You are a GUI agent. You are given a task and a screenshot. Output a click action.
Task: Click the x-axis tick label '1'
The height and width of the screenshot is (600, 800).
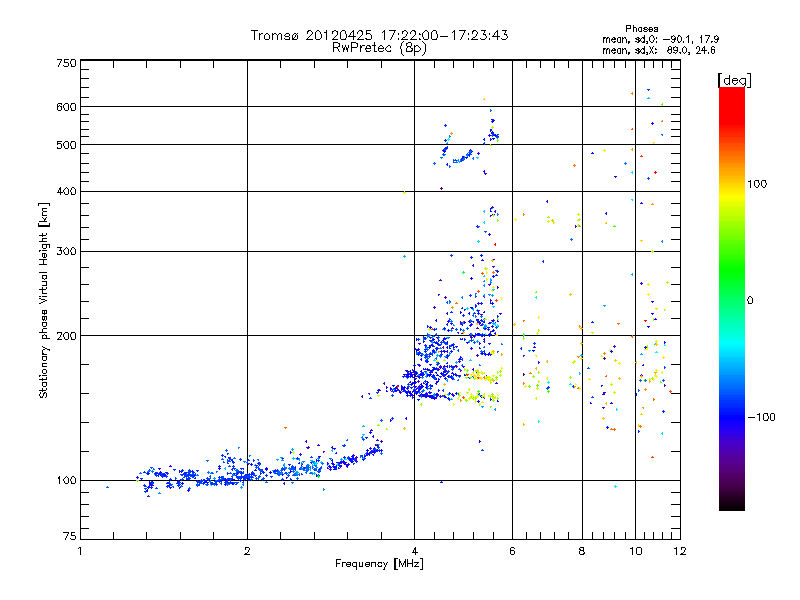[80, 551]
